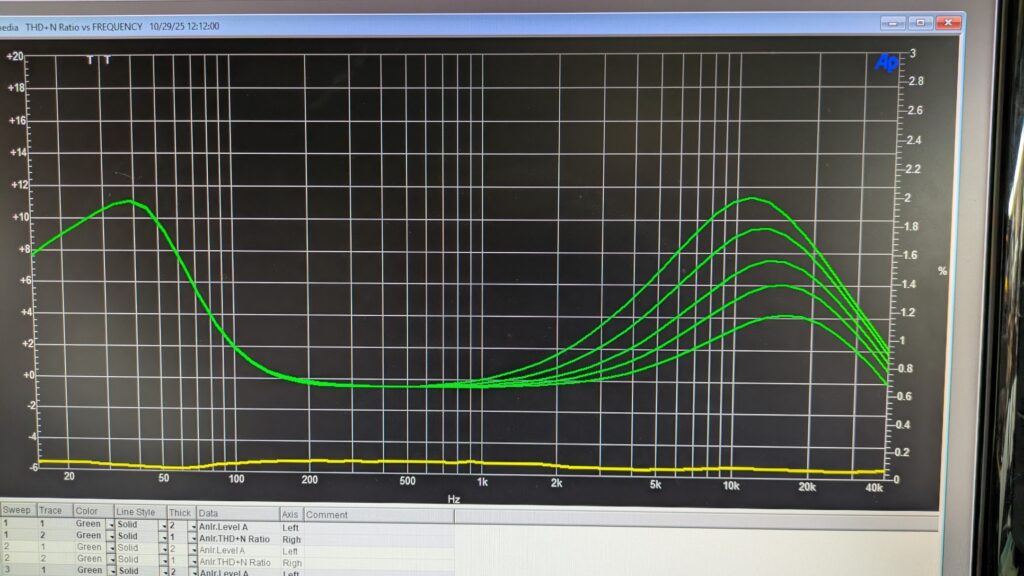Click the Trace column header
Image resolution: width=1024 pixels, height=576 pixels.
tap(51, 514)
